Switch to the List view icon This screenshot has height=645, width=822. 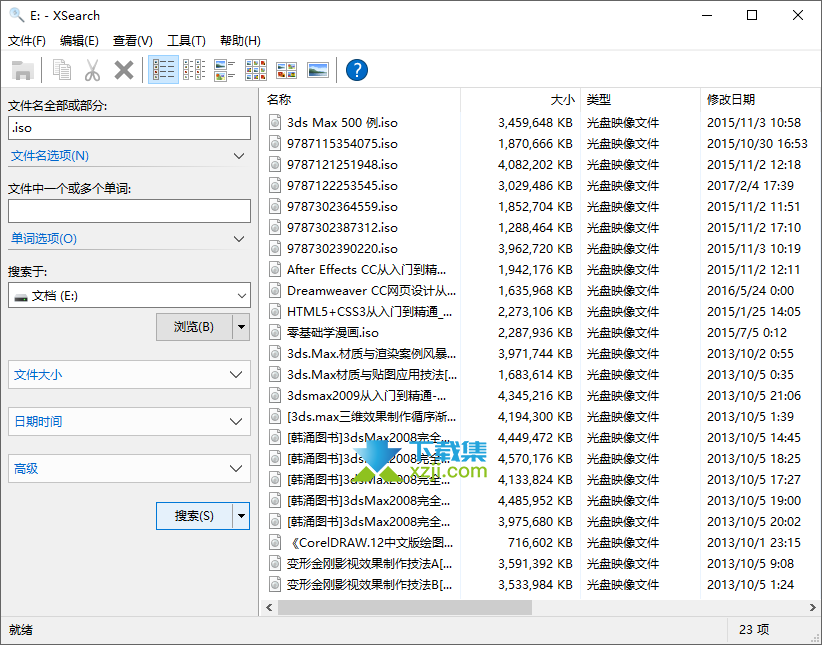click(194, 70)
